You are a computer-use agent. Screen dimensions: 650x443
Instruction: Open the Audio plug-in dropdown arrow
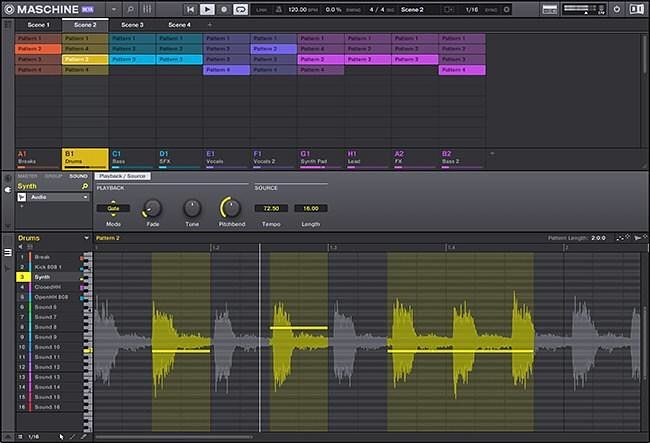coord(85,197)
